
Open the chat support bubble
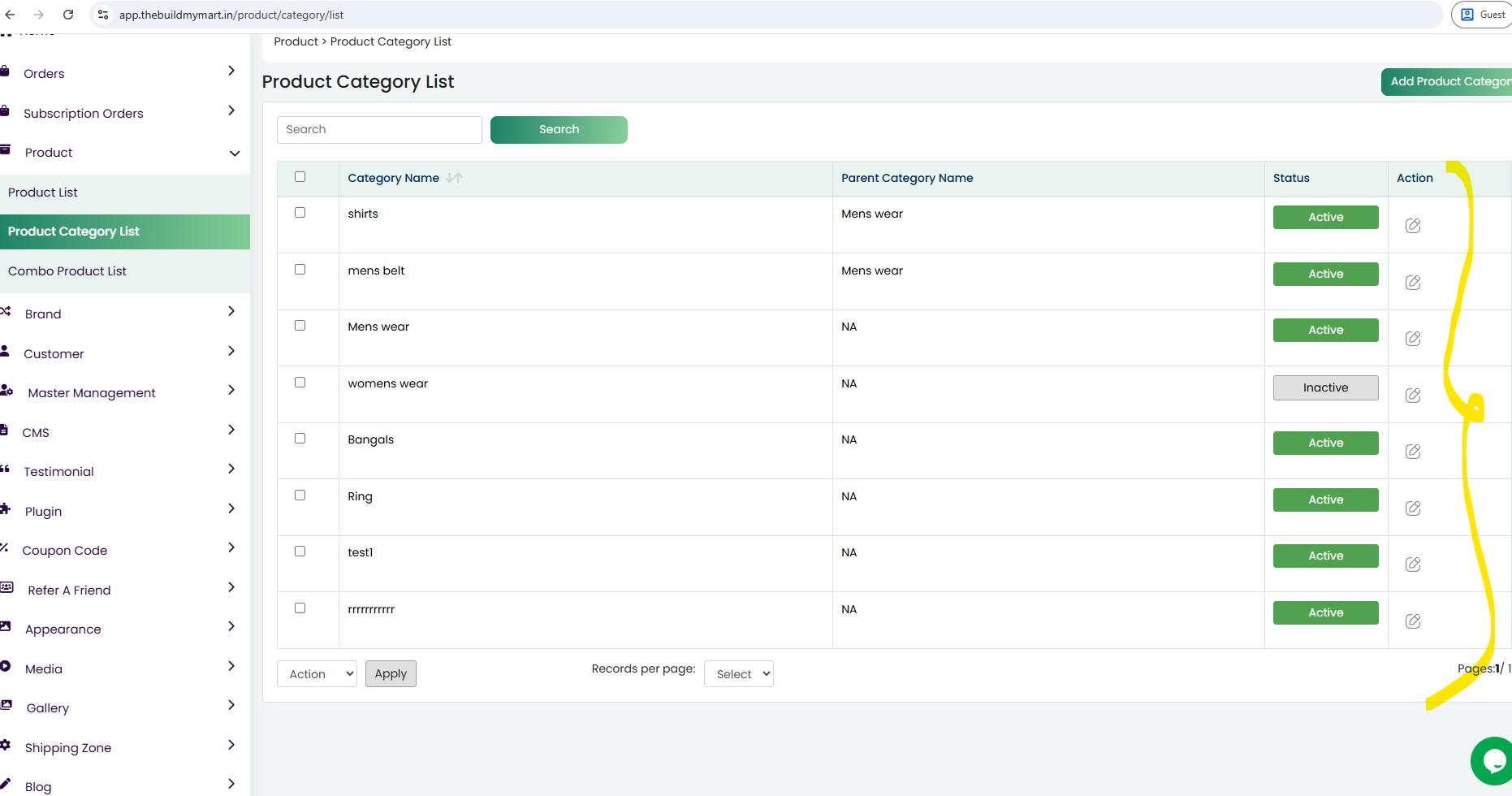1493,761
